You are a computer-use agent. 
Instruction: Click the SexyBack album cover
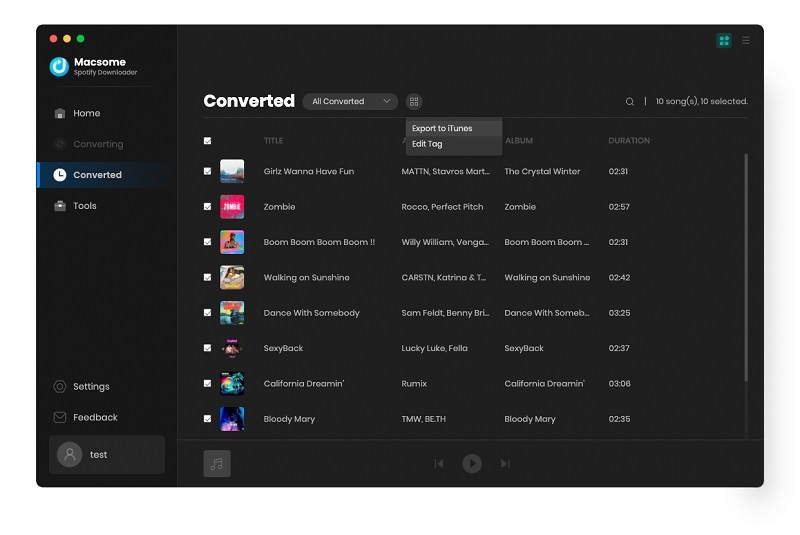pyautogui.click(x=232, y=348)
